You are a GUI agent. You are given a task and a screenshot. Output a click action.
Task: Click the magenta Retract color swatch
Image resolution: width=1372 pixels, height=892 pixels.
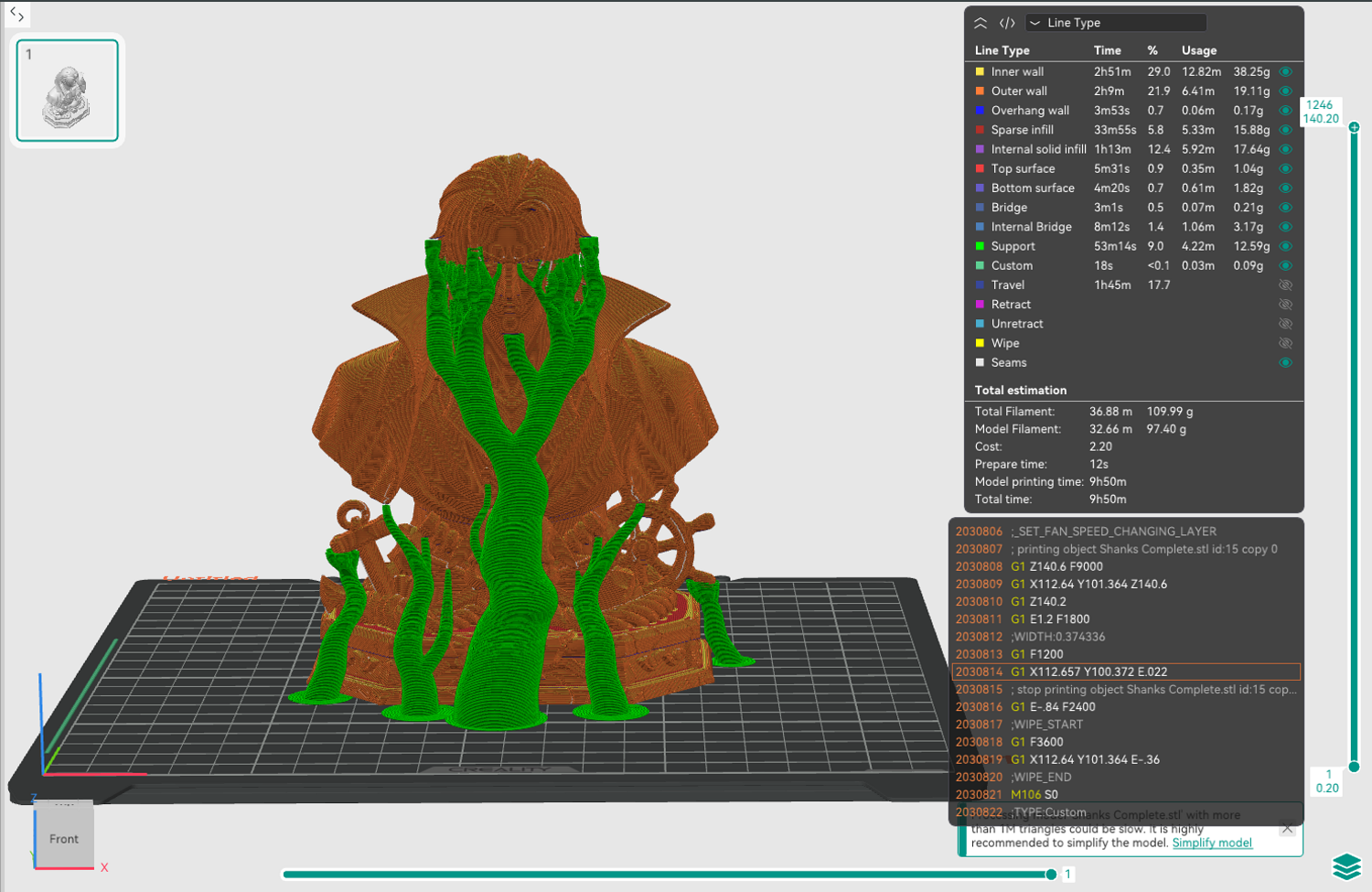980,304
